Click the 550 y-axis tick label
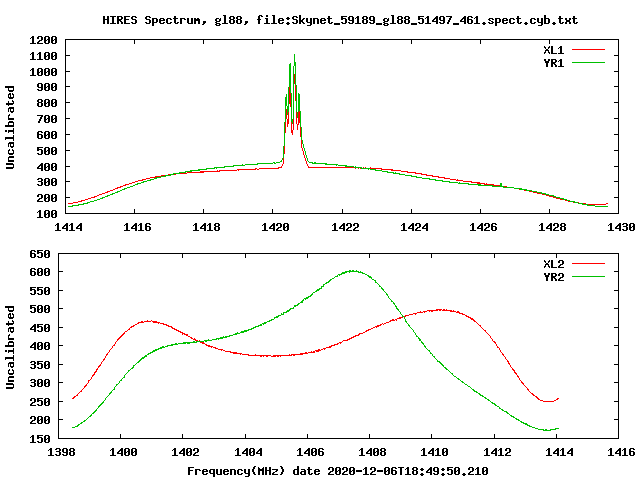640x480 pixels. point(40,291)
